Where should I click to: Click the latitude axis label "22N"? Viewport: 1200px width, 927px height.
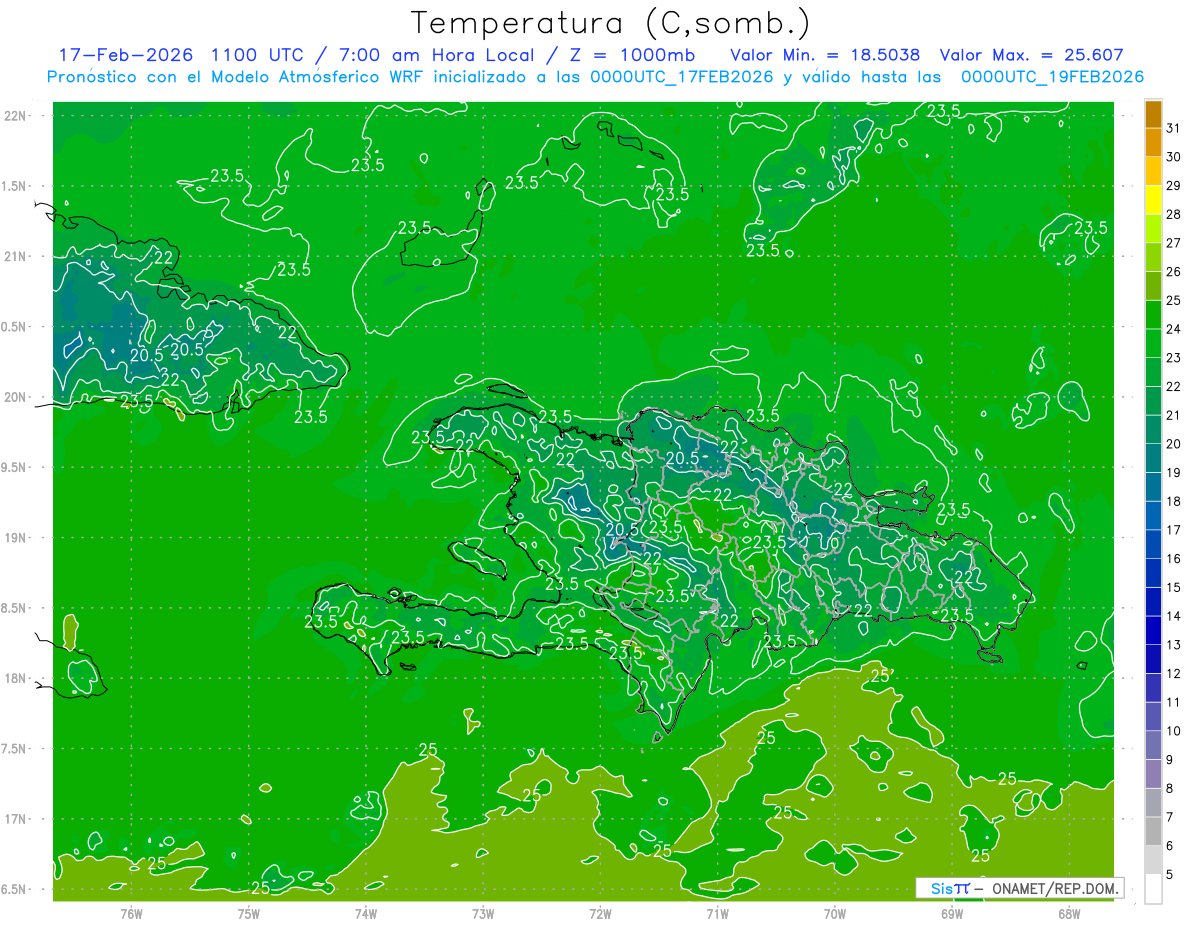point(16,115)
